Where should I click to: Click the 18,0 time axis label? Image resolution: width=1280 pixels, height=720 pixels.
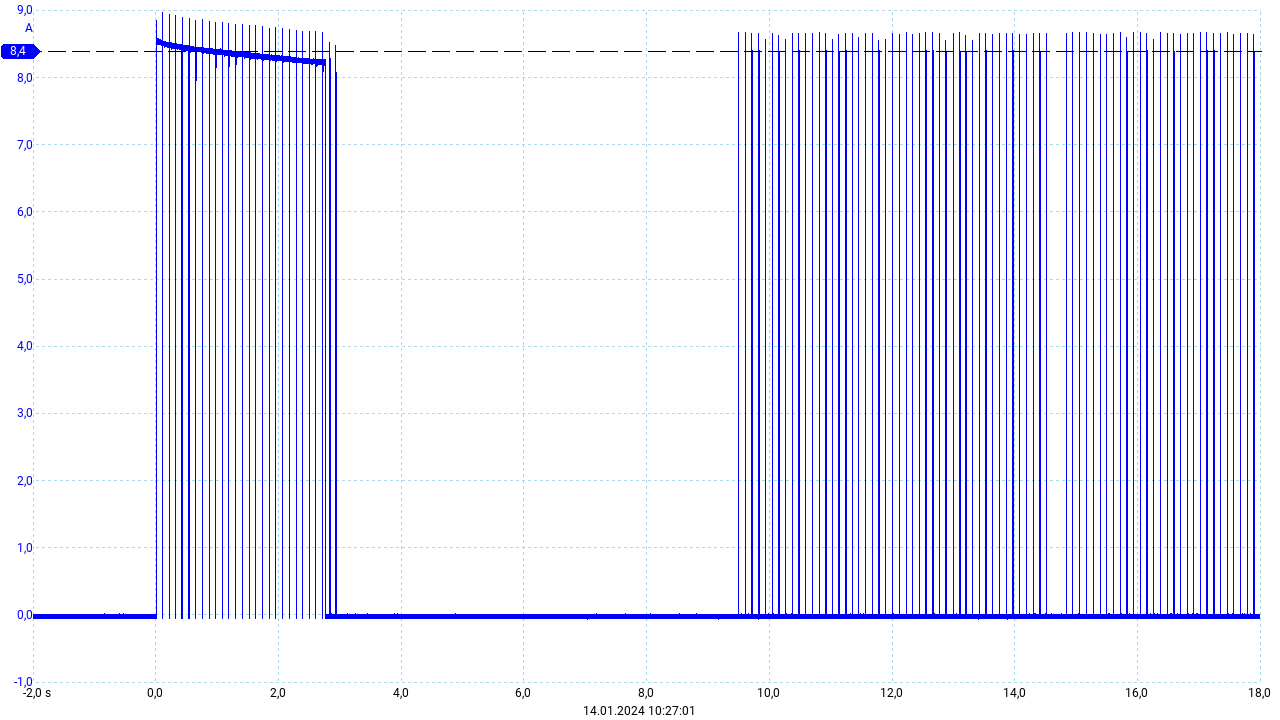(1259, 693)
